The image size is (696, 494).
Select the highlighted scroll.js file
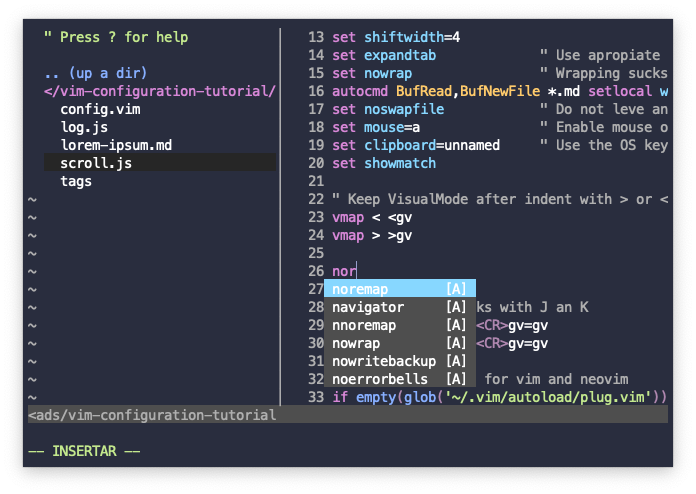pyautogui.click(x=160, y=163)
